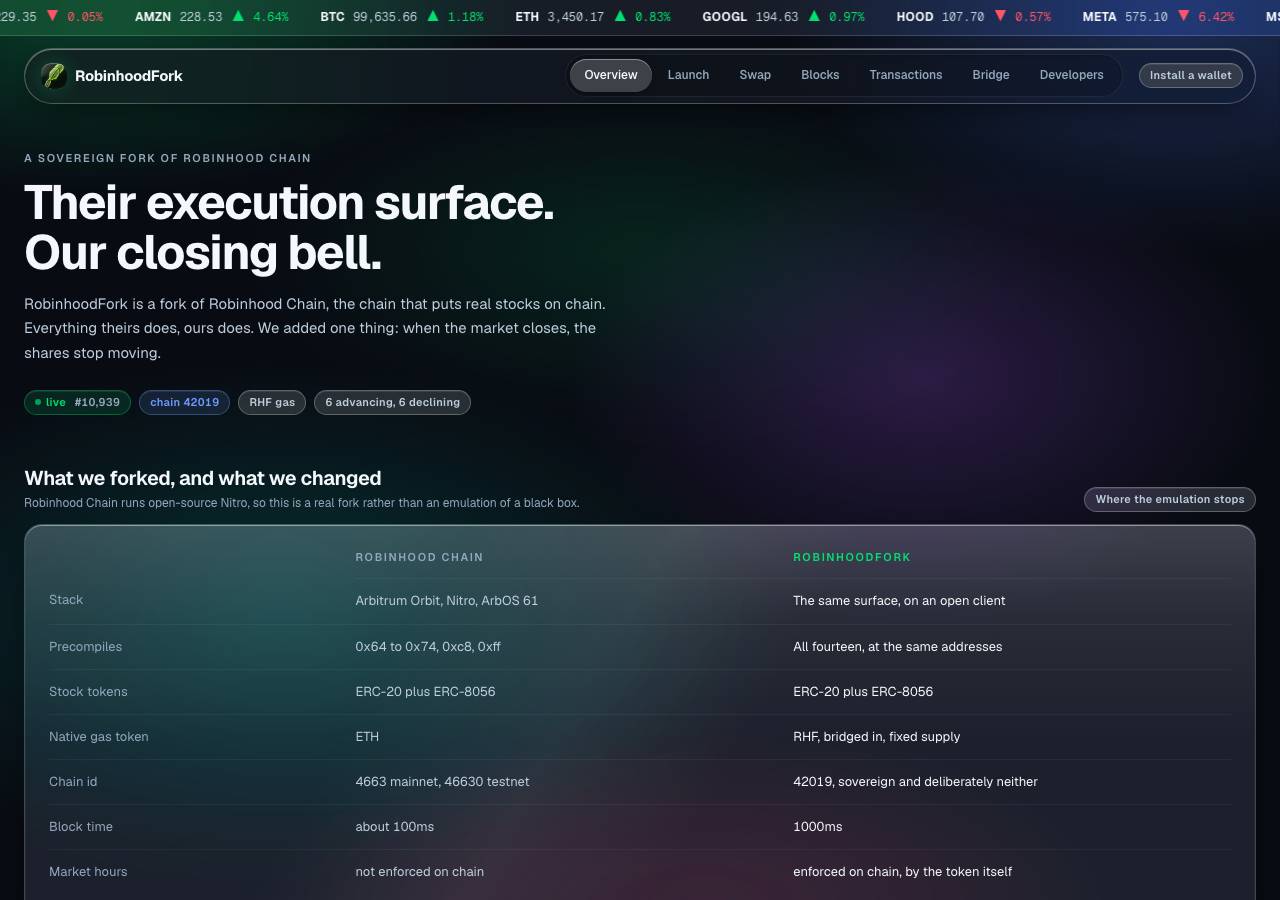This screenshot has height=900, width=1280.
Task: Click the ETH price 3,450.17
Action: [x=575, y=17]
